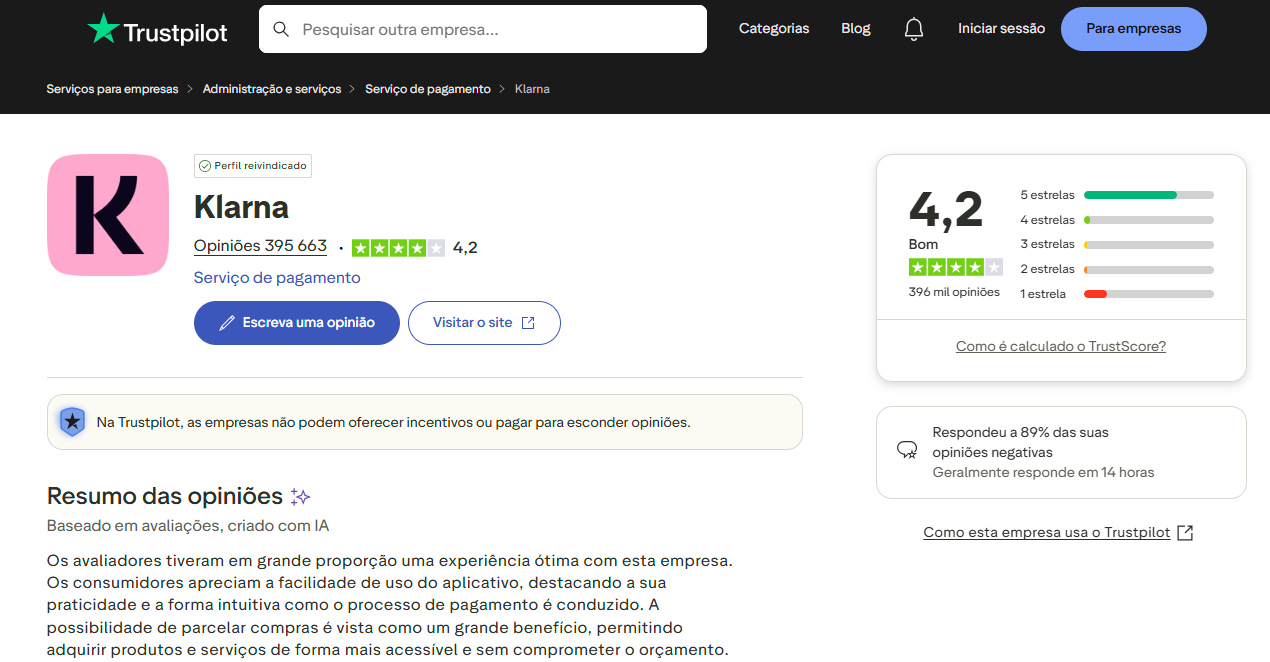
Task: Filter by 3 estrelas rating row
Action: (x=1117, y=244)
